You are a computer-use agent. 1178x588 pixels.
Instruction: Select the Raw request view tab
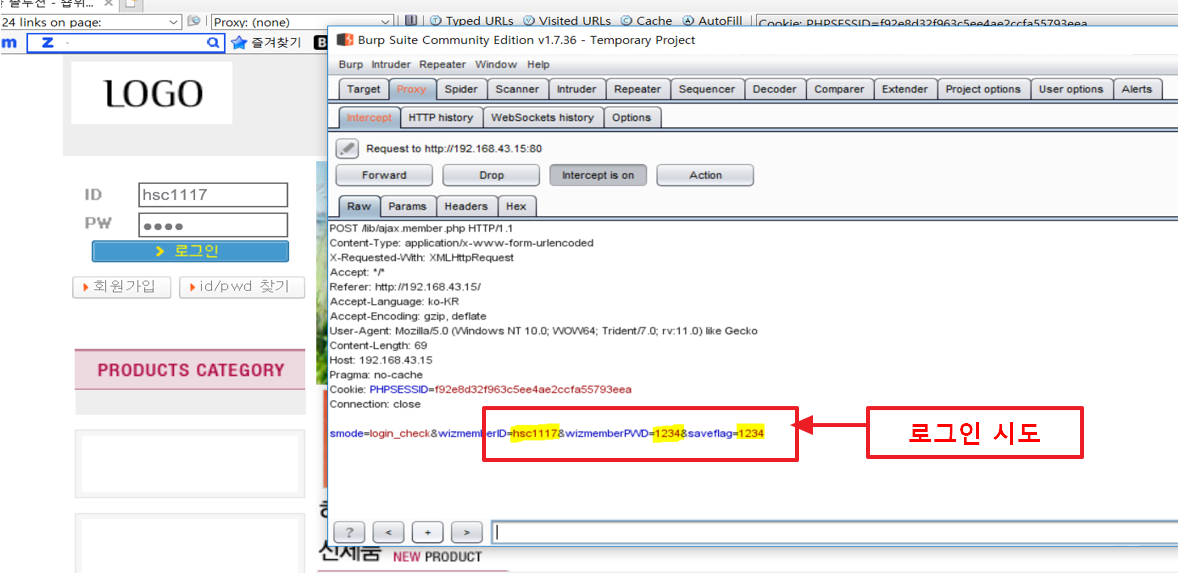tap(359, 206)
